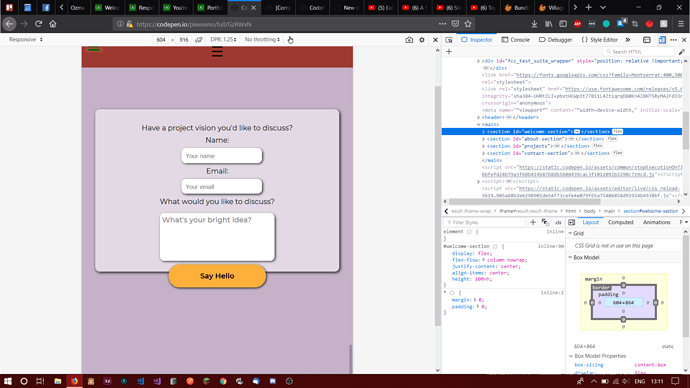Open the page hamburger menu in red header

(x=217, y=52)
